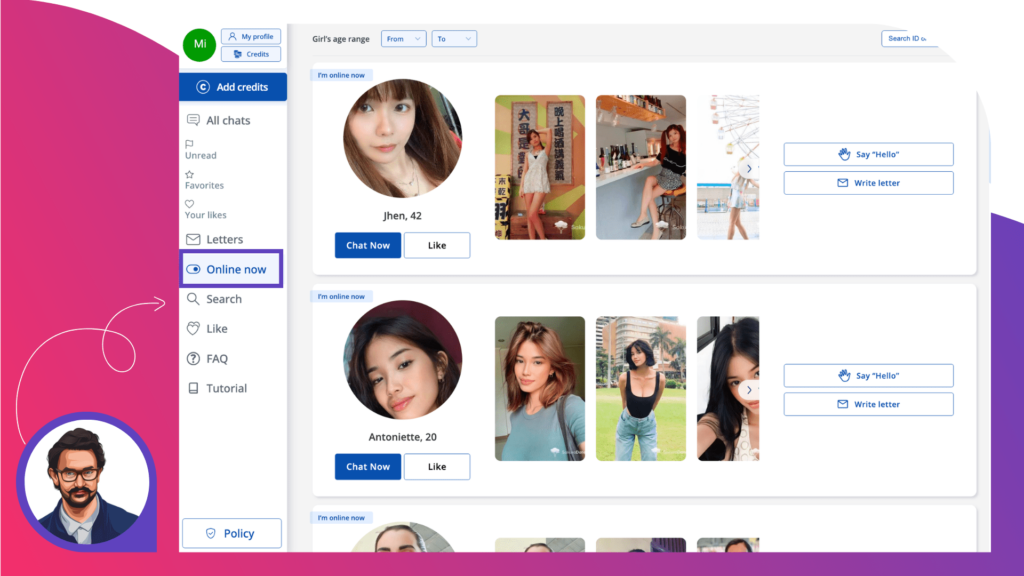Screen dimensions: 1024x576
Task: Expand the age range To dropdown
Action: tap(454, 39)
